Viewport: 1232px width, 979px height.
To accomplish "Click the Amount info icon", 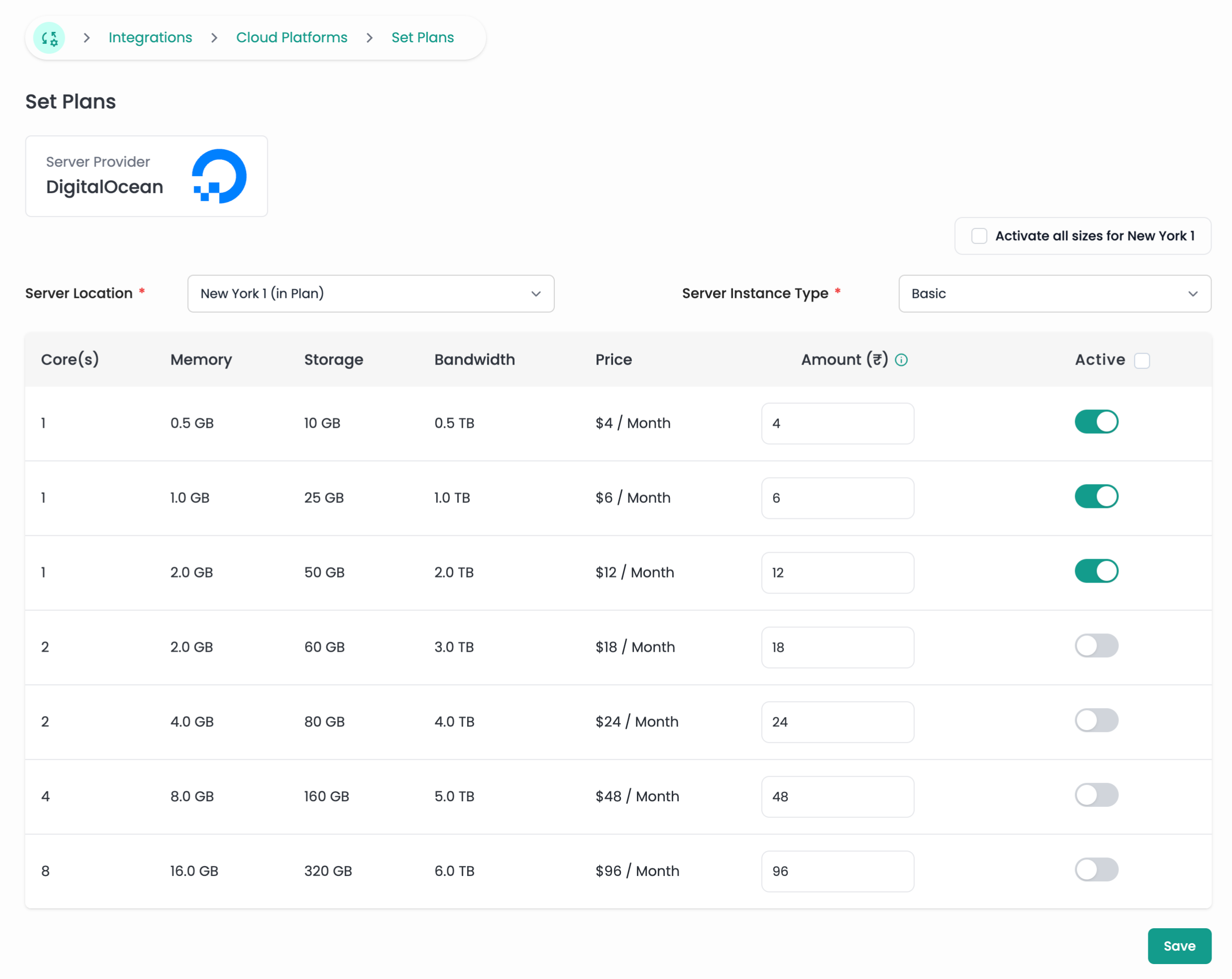I will click(x=901, y=360).
